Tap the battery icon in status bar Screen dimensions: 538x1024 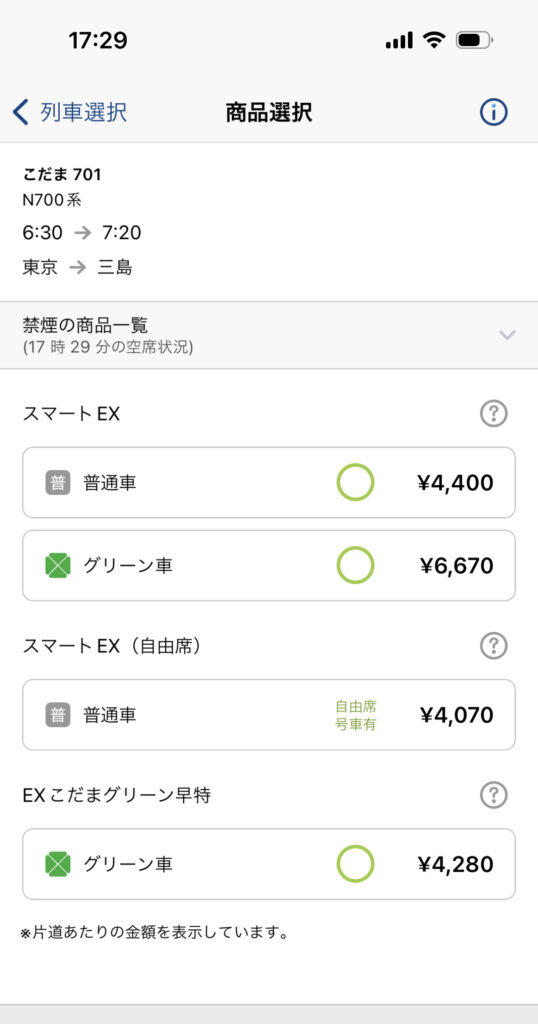click(475, 40)
